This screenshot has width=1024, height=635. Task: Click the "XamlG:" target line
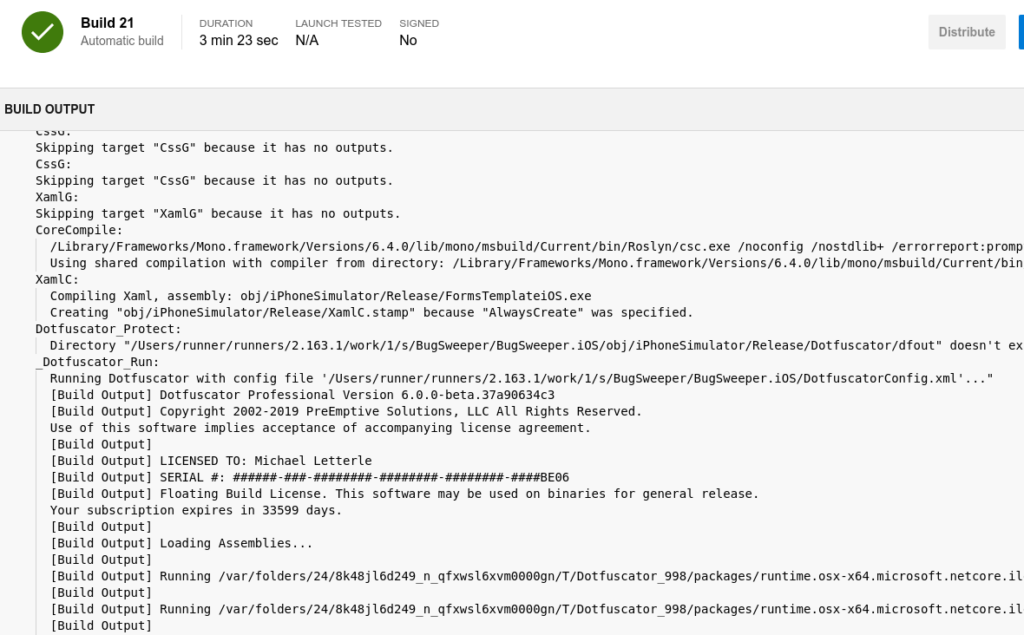57,197
